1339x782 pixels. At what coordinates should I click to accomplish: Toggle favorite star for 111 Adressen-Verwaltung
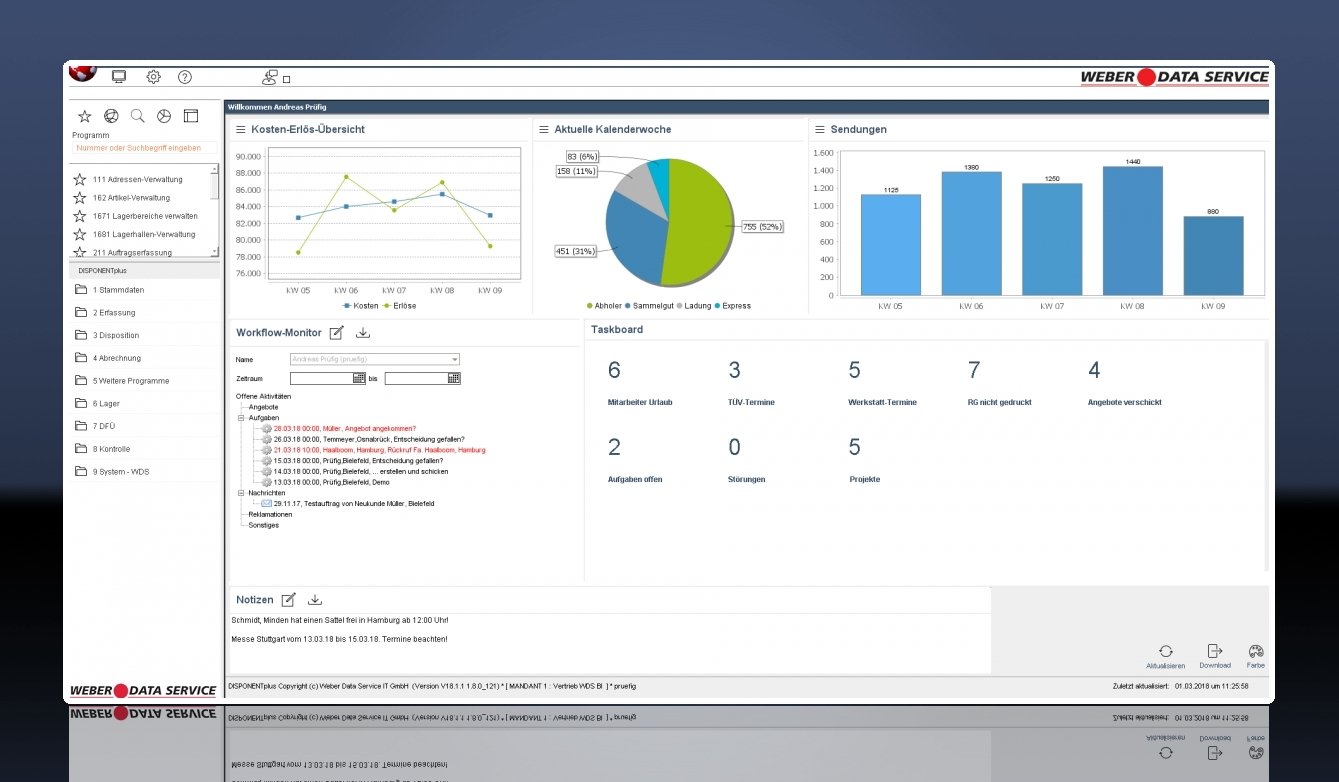pos(79,180)
